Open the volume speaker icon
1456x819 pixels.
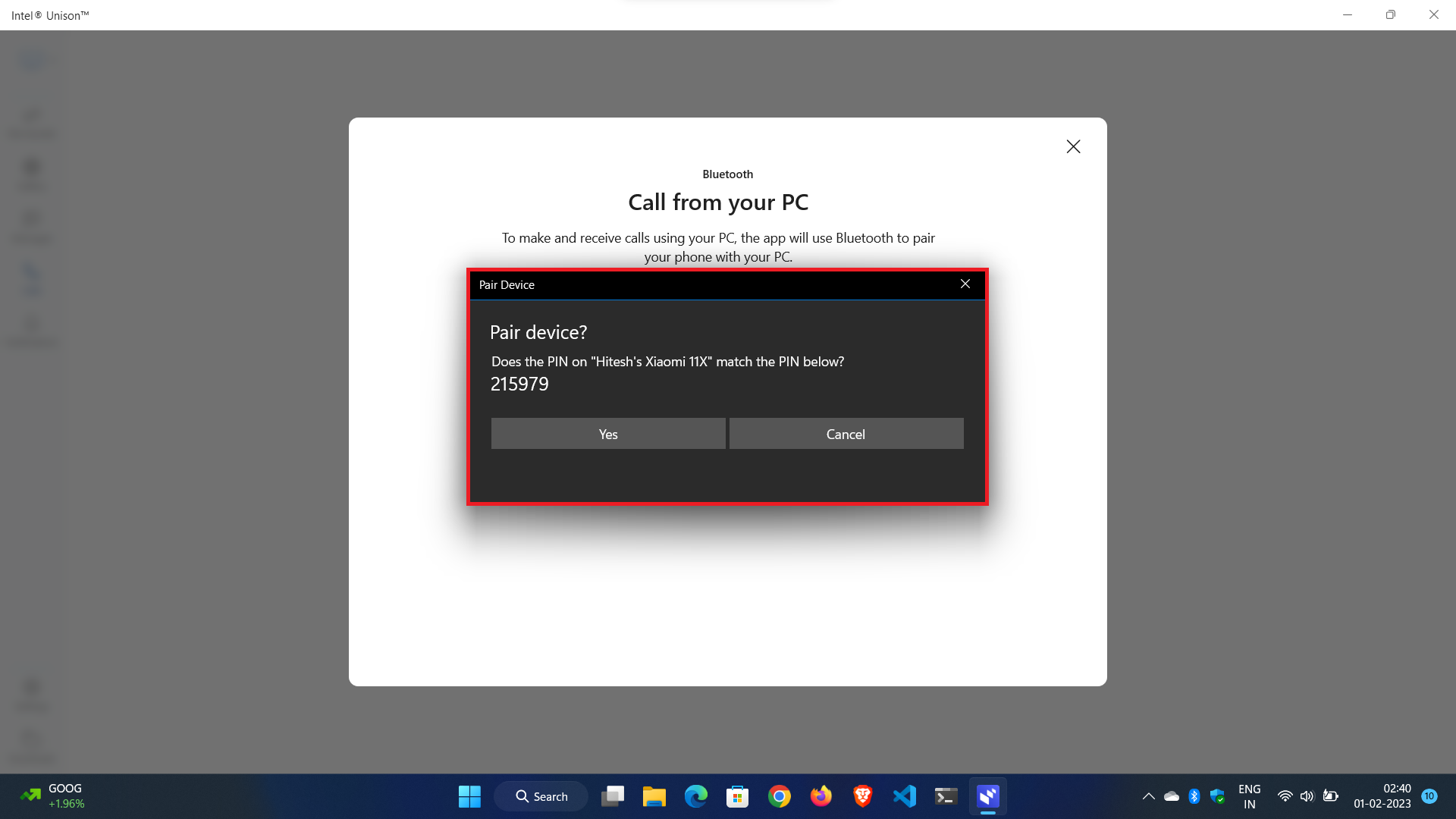1307,796
